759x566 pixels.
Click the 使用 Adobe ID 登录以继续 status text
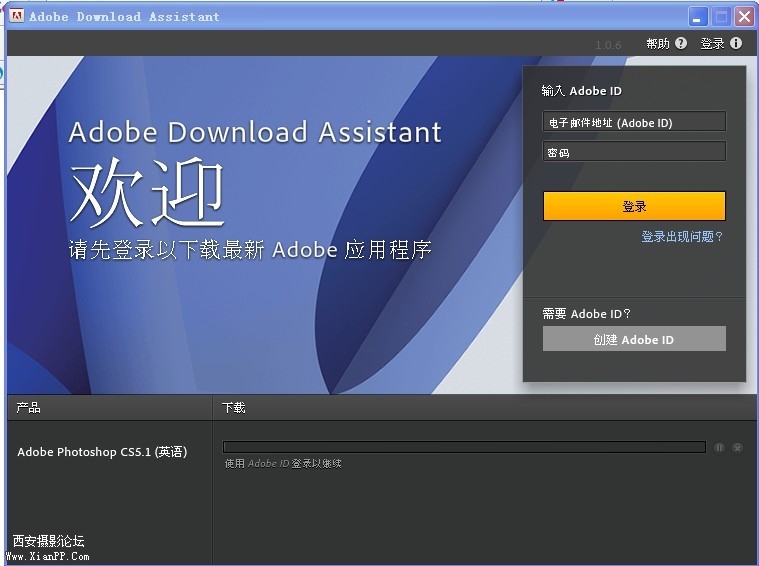click(x=283, y=464)
